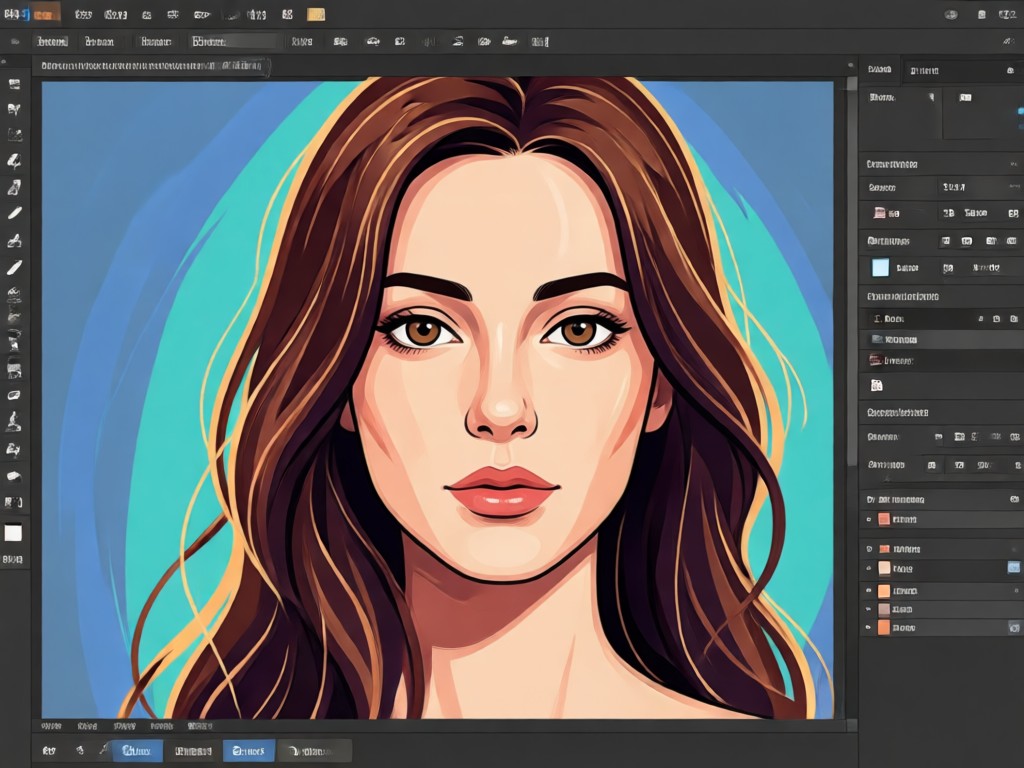The height and width of the screenshot is (768, 1024).
Task: Click the vertical scrollbar beside the canvas
Action: (x=851, y=271)
